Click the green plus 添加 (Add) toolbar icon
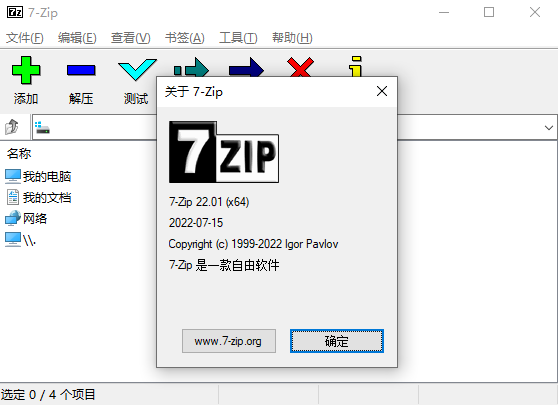Image resolution: width=558 pixels, height=405 pixels. click(x=26, y=70)
